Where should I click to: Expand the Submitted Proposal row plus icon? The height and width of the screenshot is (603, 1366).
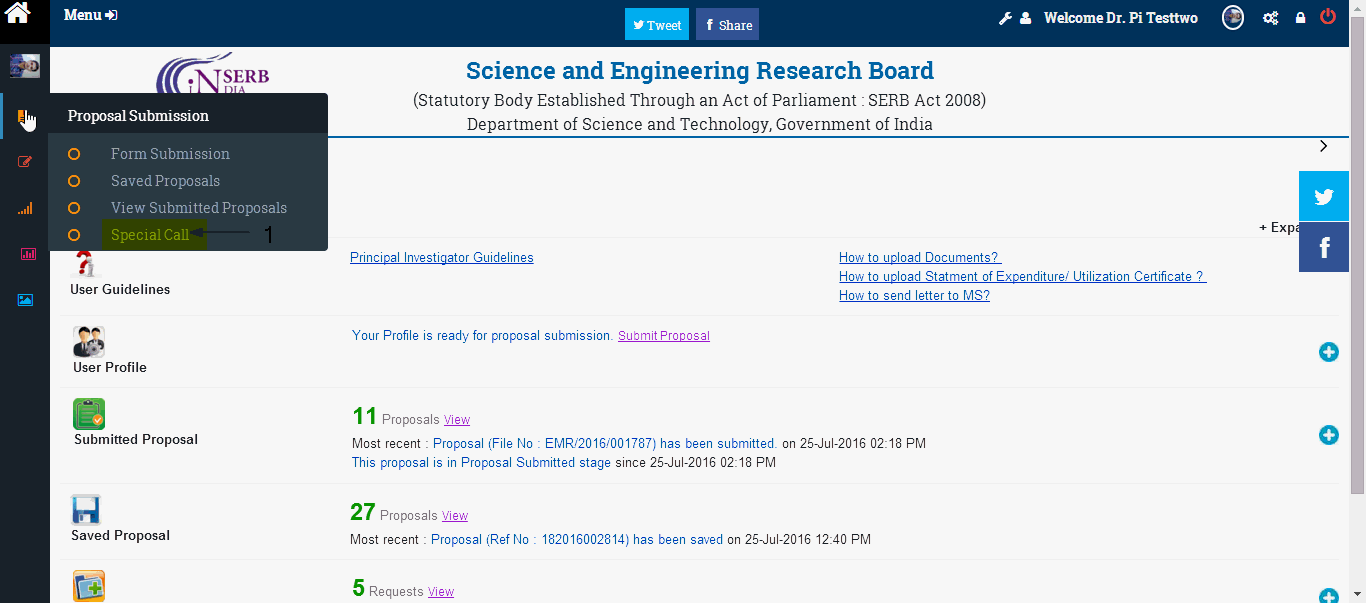click(x=1328, y=435)
